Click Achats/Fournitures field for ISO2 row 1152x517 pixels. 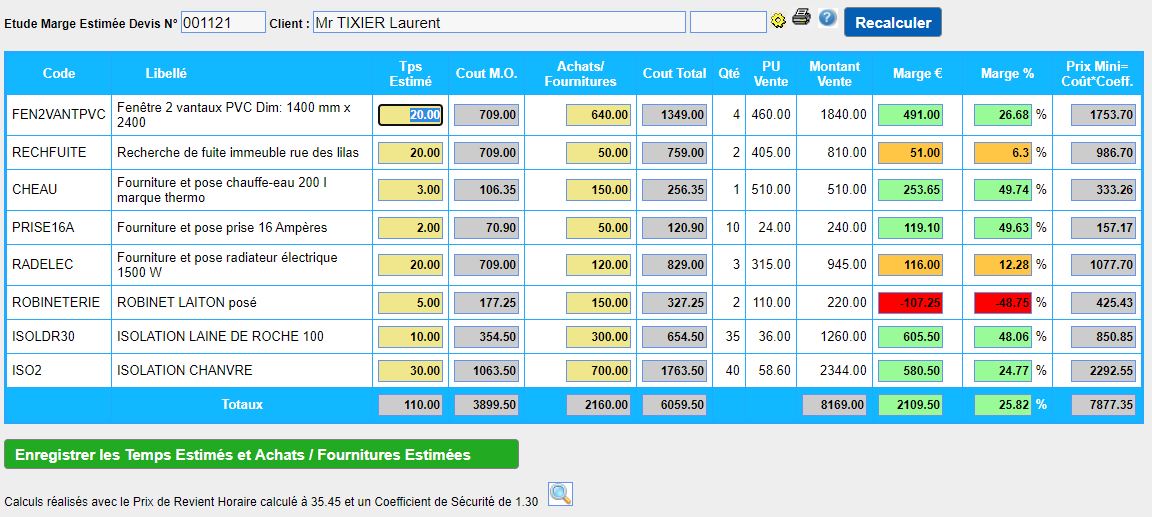[598, 371]
